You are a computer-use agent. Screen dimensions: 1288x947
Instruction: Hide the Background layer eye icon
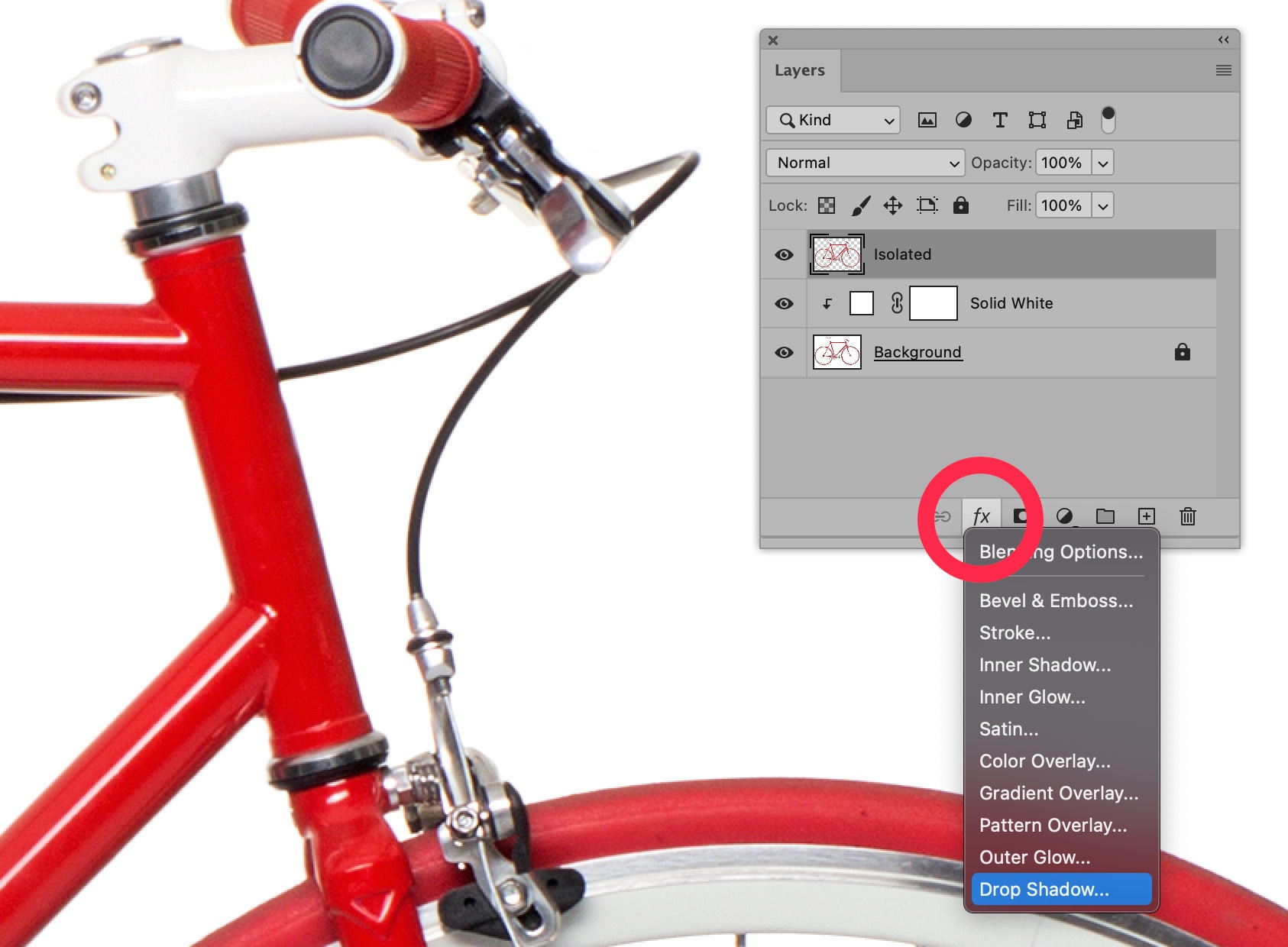(x=784, y=352)
